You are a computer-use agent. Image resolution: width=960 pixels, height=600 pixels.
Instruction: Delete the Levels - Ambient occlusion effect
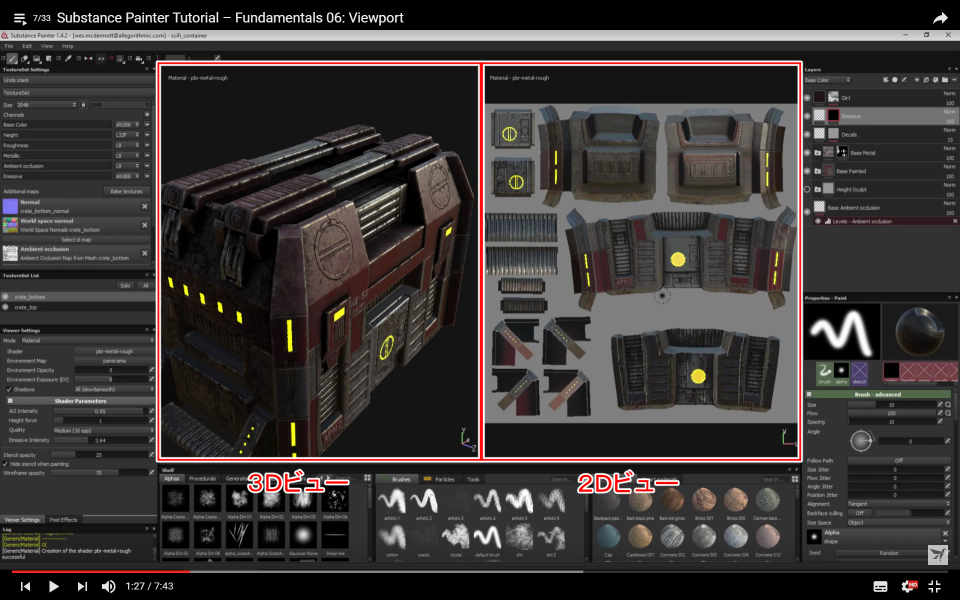954,221
